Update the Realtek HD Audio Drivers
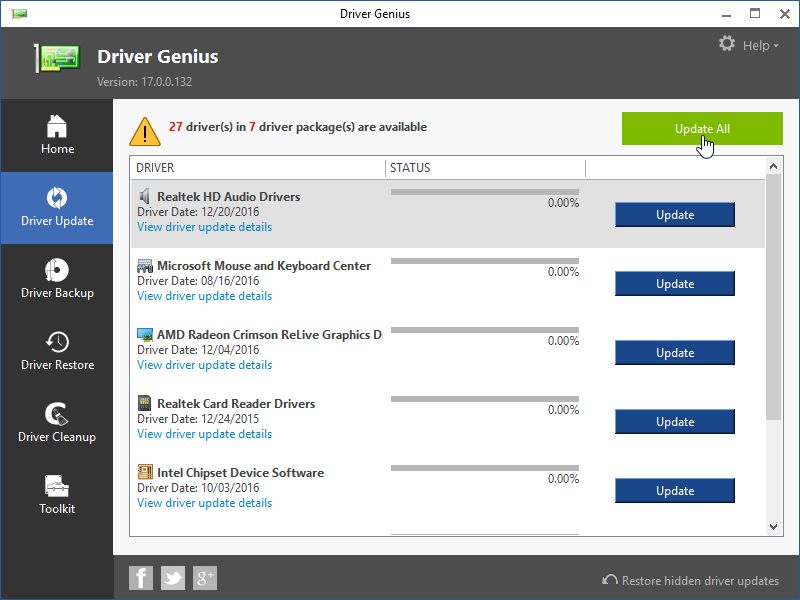 [674, 215]
